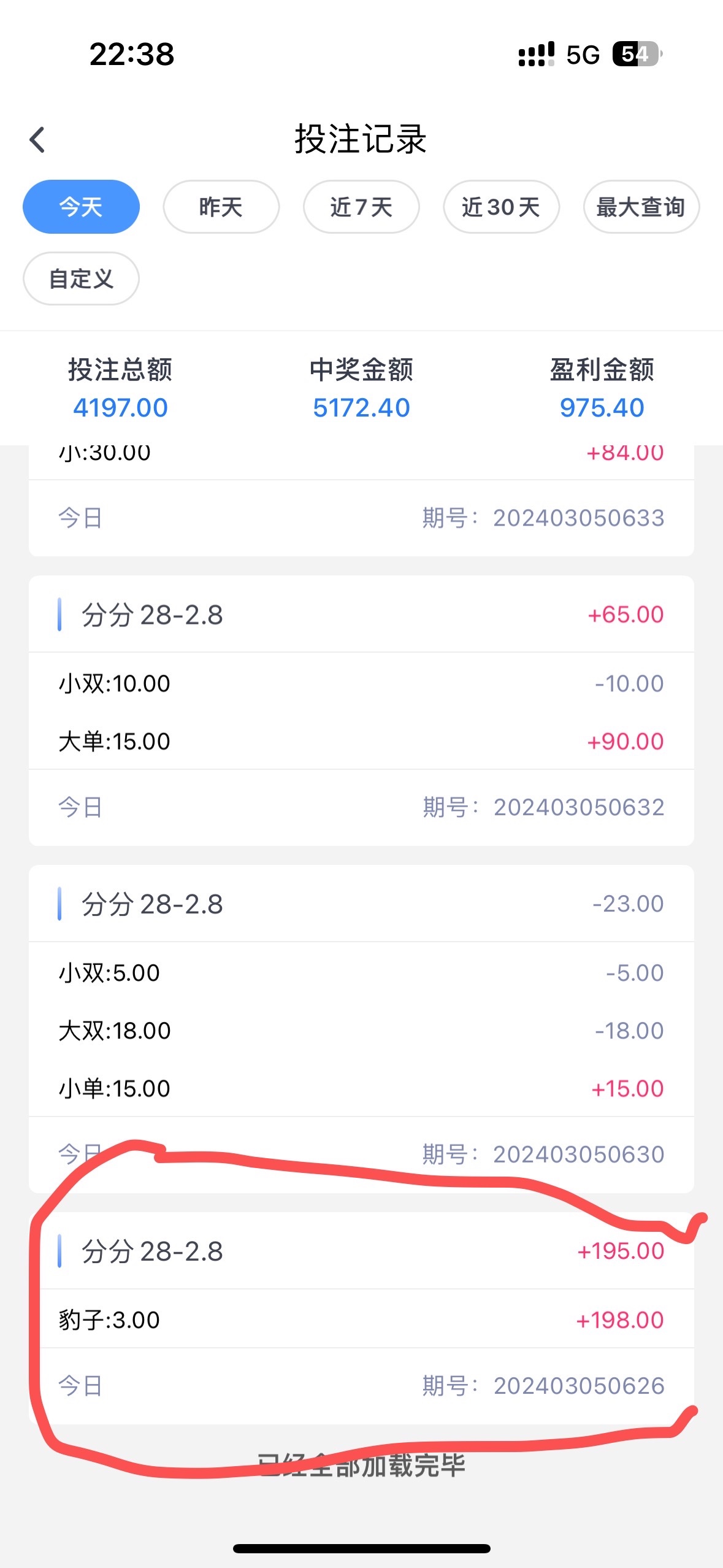Tap the back arrow icon
This screenshot has width=723, height=1568.
pyautogui.click(x=38, y=140)
